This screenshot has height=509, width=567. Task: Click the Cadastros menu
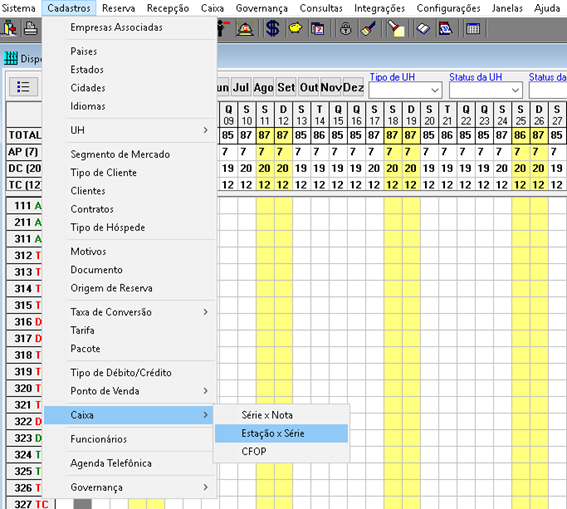pos(69,8)
